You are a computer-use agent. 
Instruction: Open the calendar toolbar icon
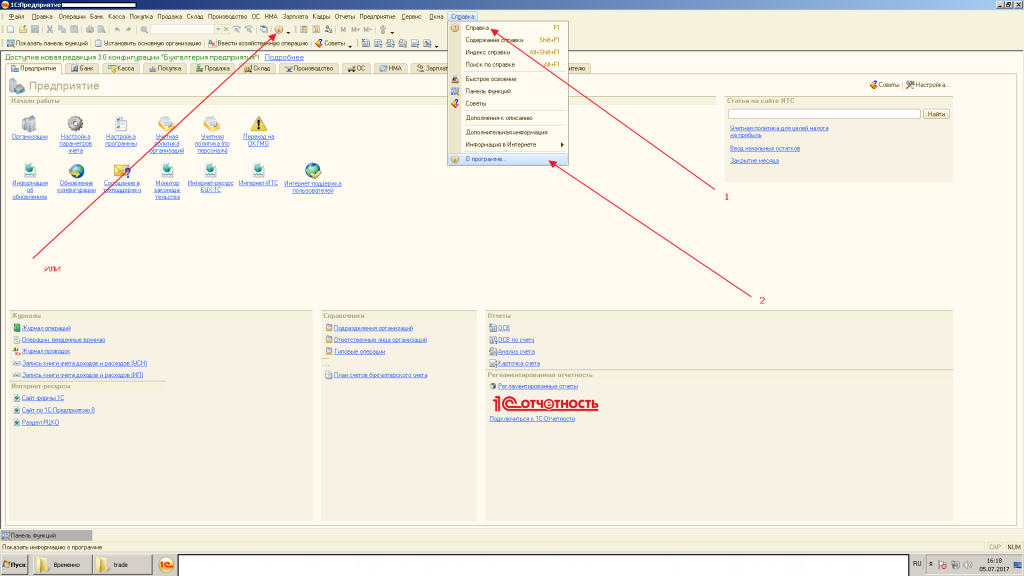[x=316, y=29]
